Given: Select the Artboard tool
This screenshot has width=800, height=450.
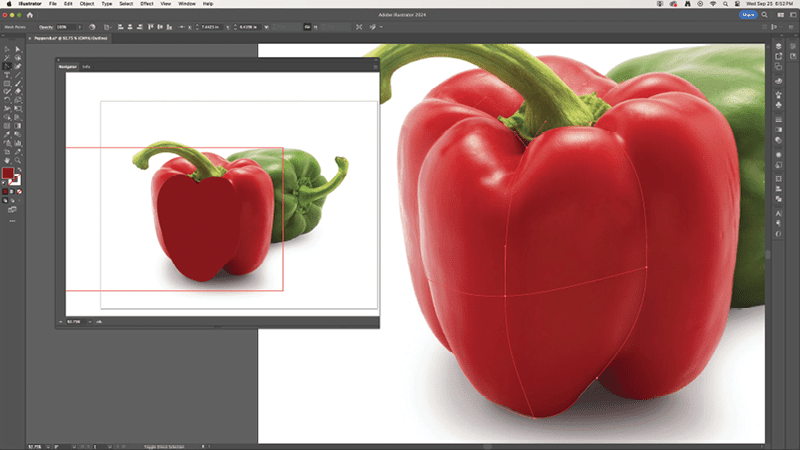Looking at the screenshot, I should (7, 152).
